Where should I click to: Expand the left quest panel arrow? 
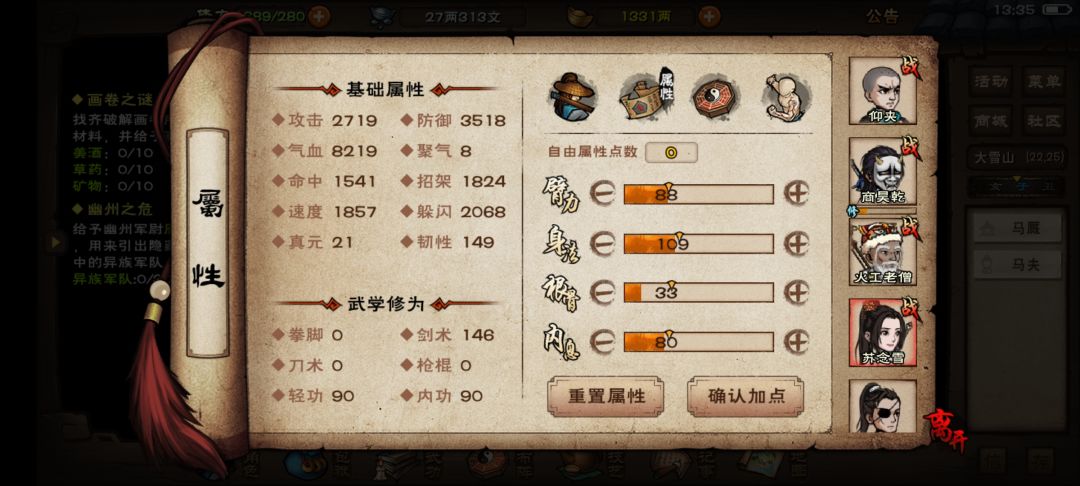point(56,242)
